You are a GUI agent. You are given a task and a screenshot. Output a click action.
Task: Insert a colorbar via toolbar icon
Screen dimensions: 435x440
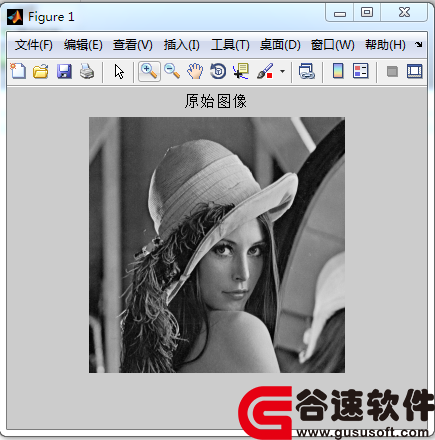click(x=338, y=71)
